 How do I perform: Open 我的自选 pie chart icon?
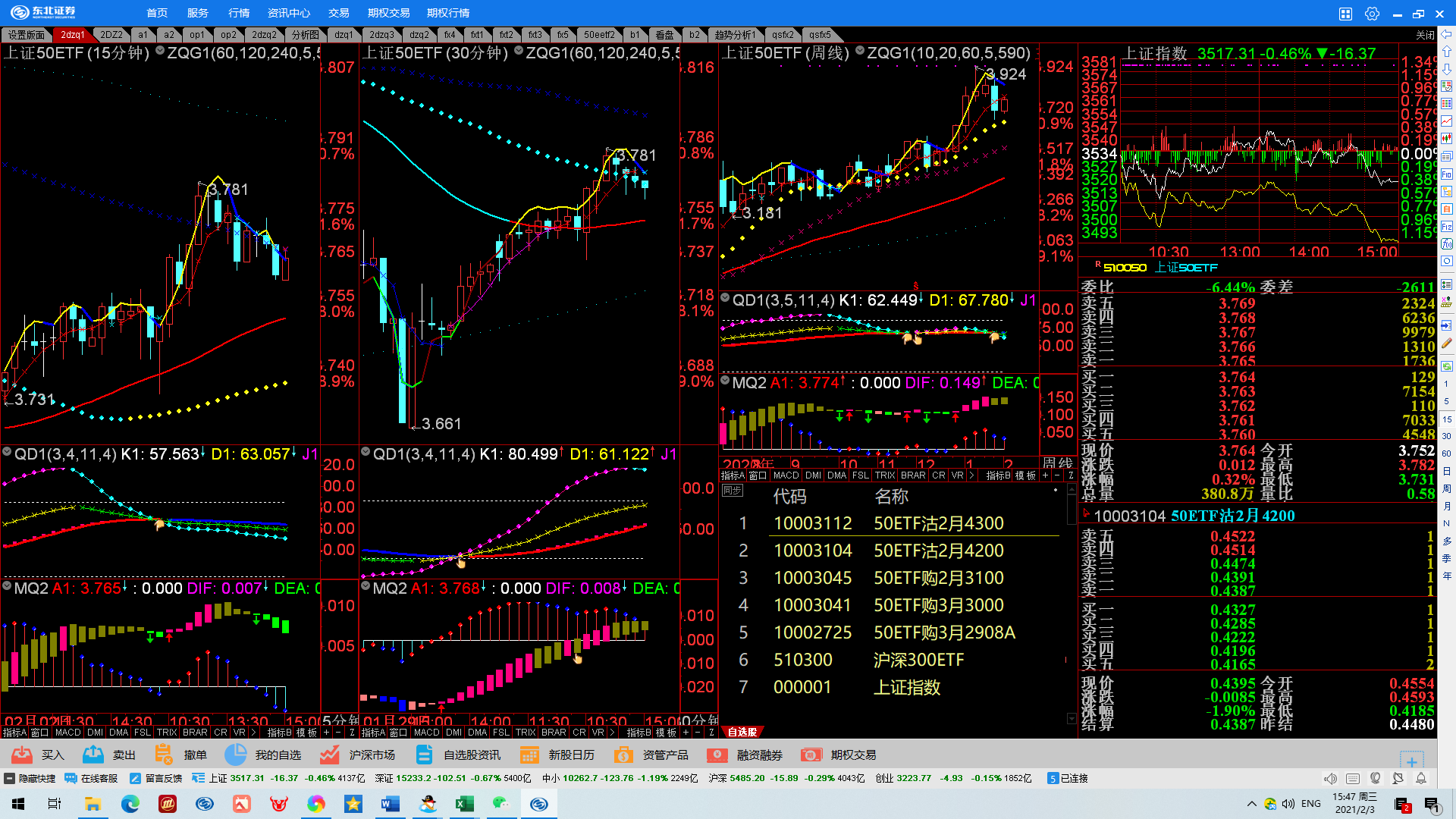pyautogui.click(x=236, y=755)
